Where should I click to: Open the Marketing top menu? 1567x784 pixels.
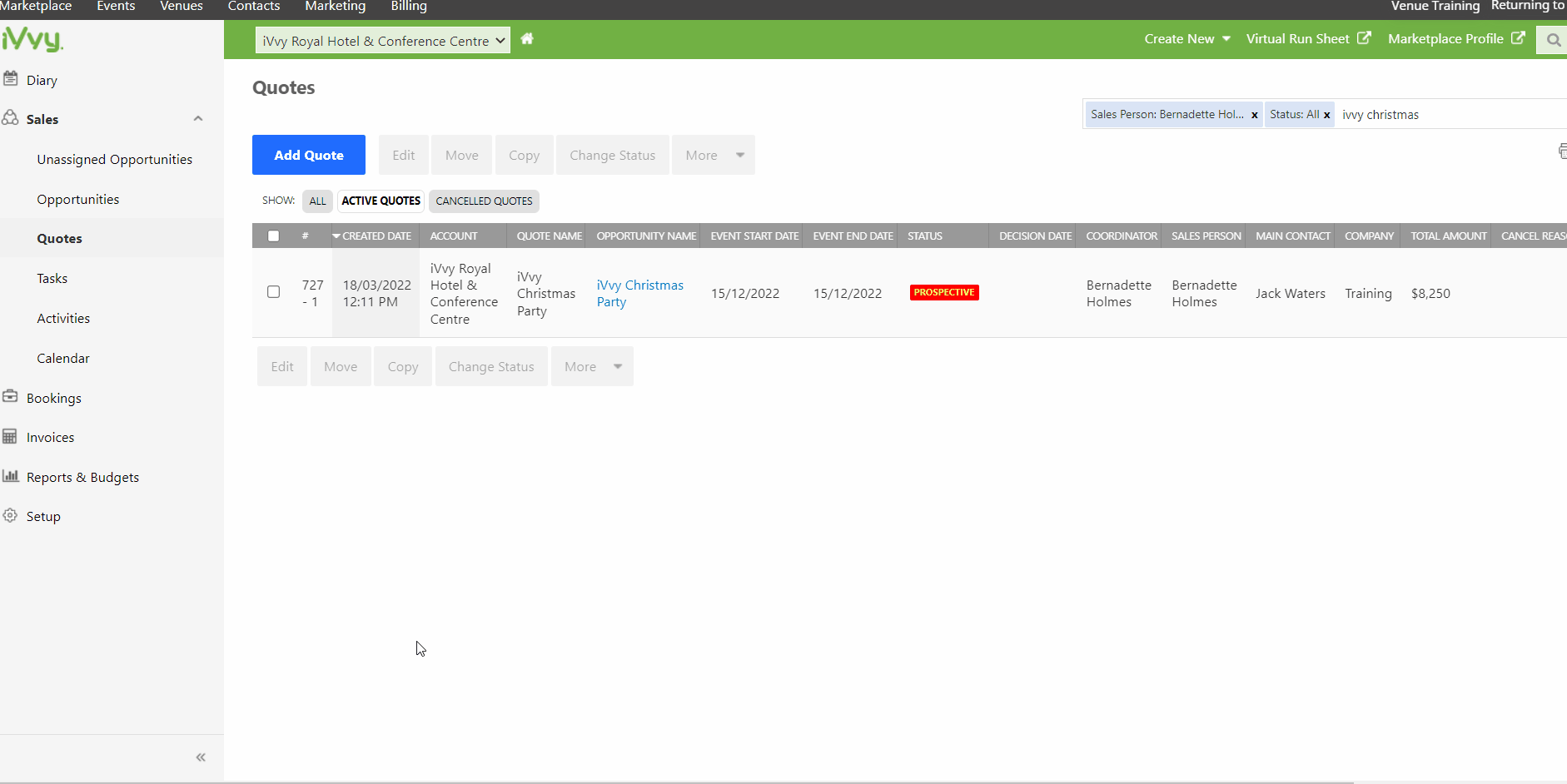[336, 7]
